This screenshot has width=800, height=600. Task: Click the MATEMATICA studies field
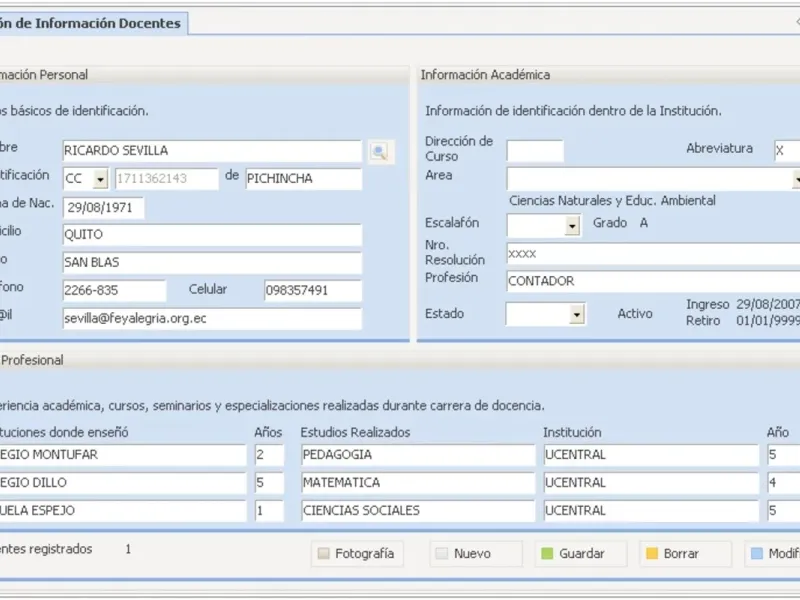click(418, 483)
